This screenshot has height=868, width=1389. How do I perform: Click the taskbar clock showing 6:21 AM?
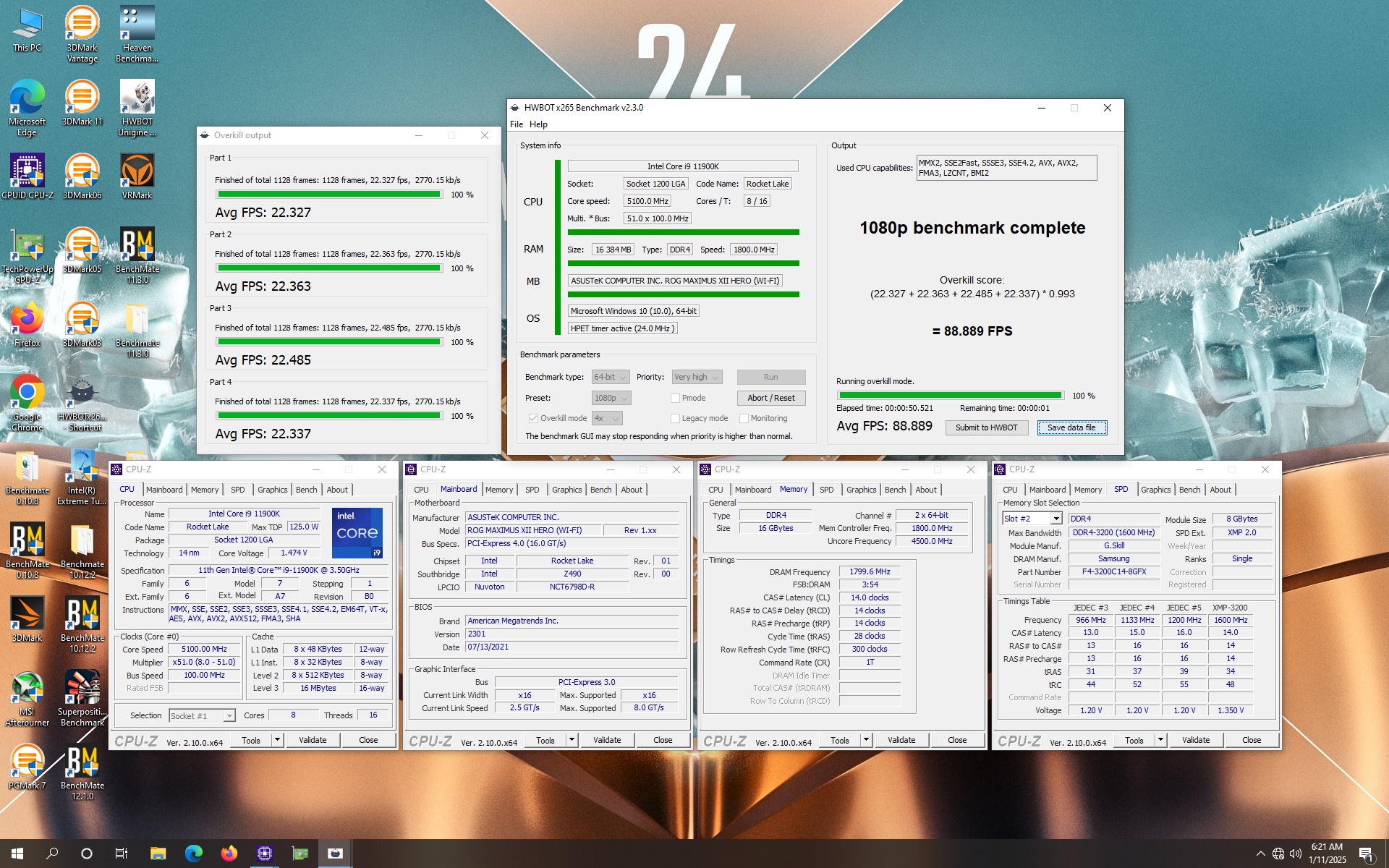coord(1327,854)
